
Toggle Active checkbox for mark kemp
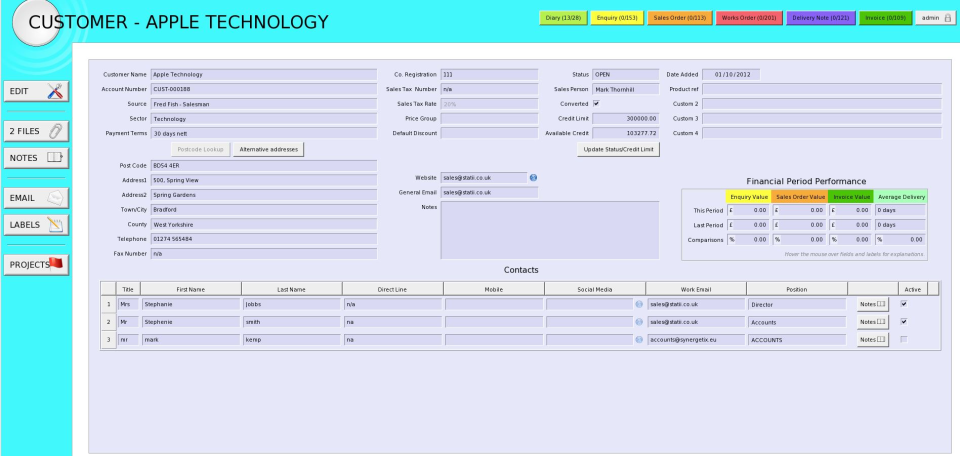(x=904, y=339)
